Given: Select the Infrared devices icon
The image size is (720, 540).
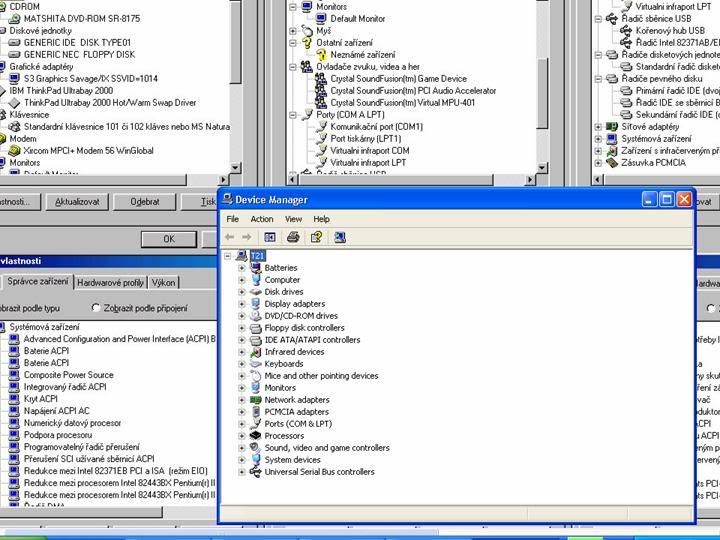Looking at the screenshot, I should [x=256, y=352].
